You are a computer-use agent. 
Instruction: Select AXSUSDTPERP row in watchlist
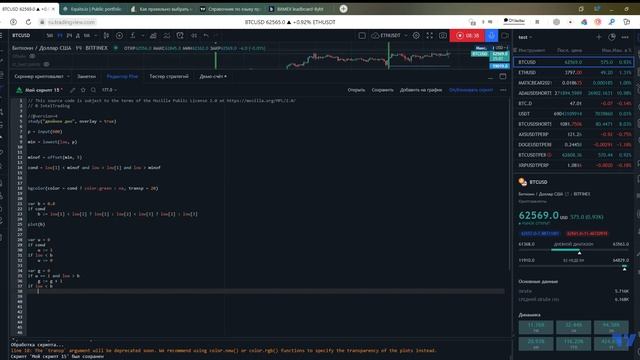tap(573, 134)
